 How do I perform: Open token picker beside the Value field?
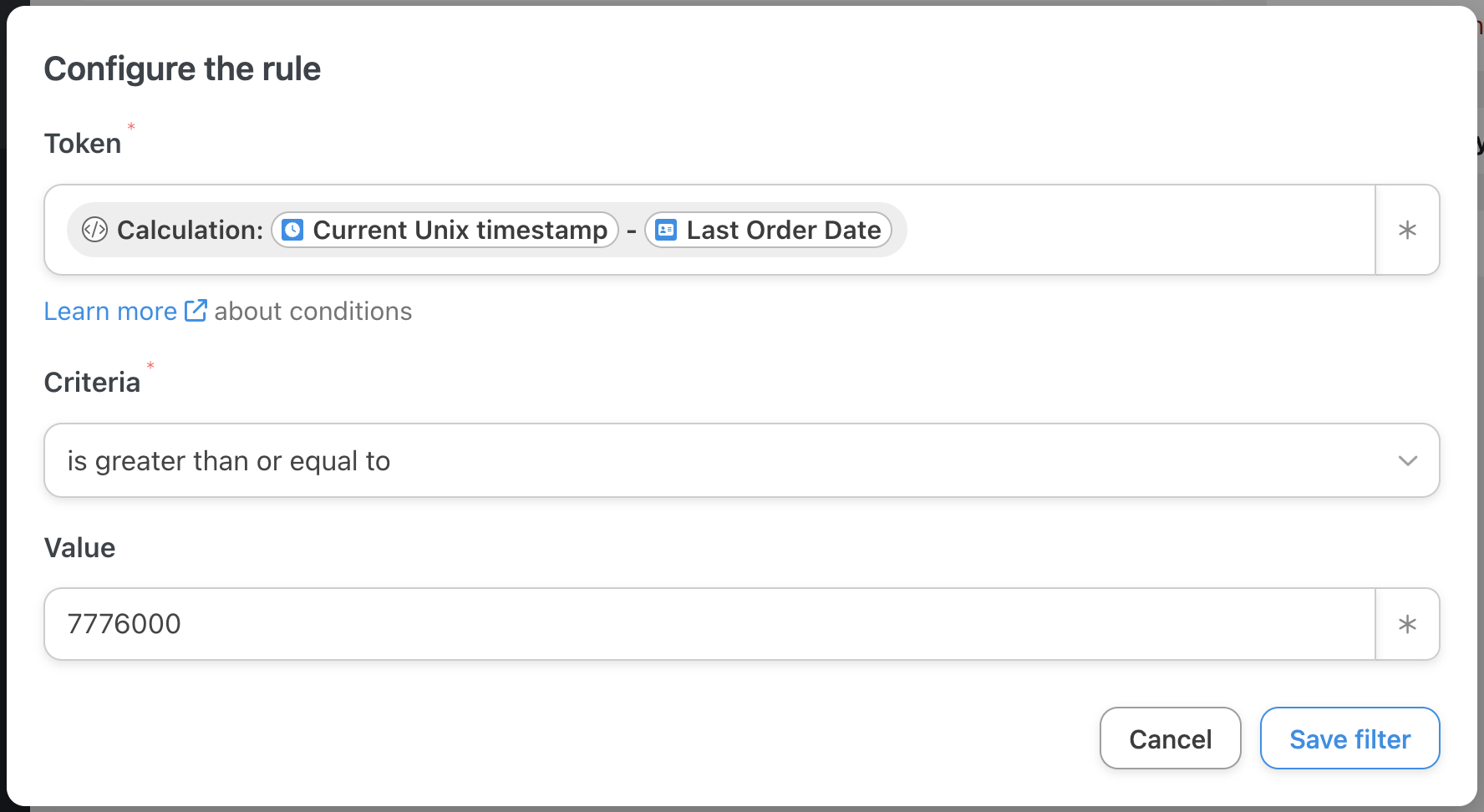[1407, 624]
